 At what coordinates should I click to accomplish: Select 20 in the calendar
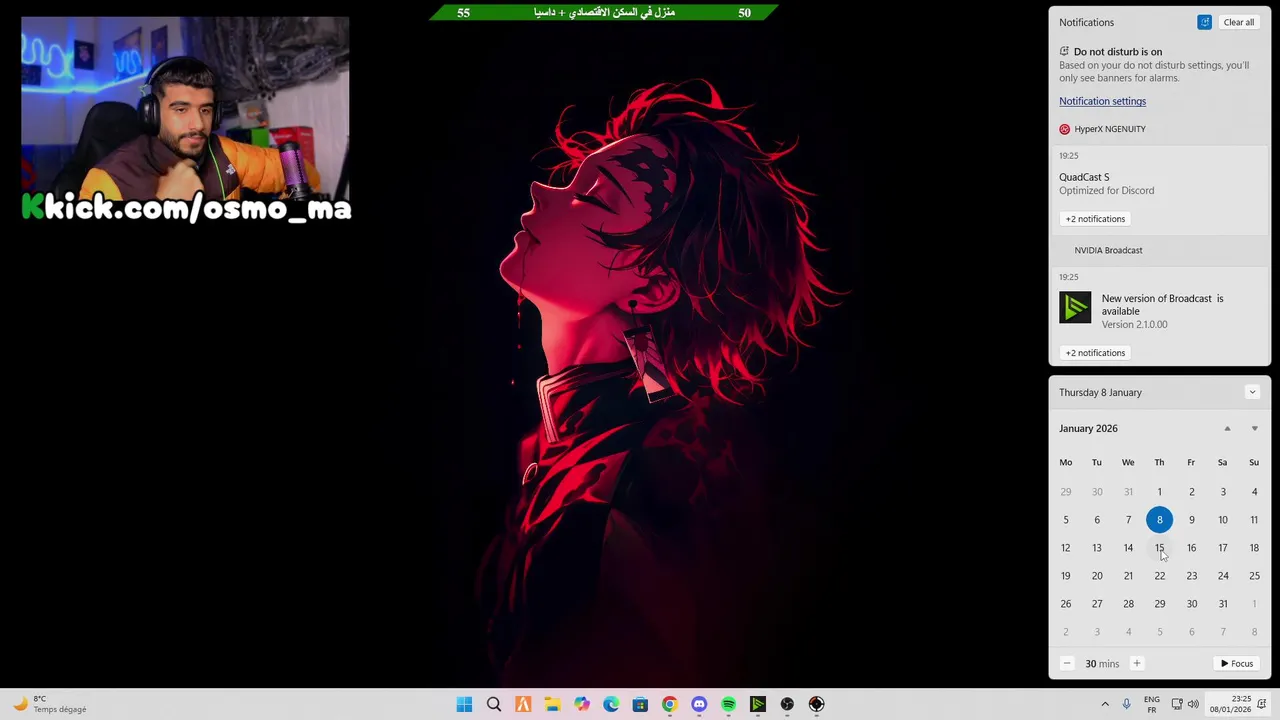tap(1097, 575)
